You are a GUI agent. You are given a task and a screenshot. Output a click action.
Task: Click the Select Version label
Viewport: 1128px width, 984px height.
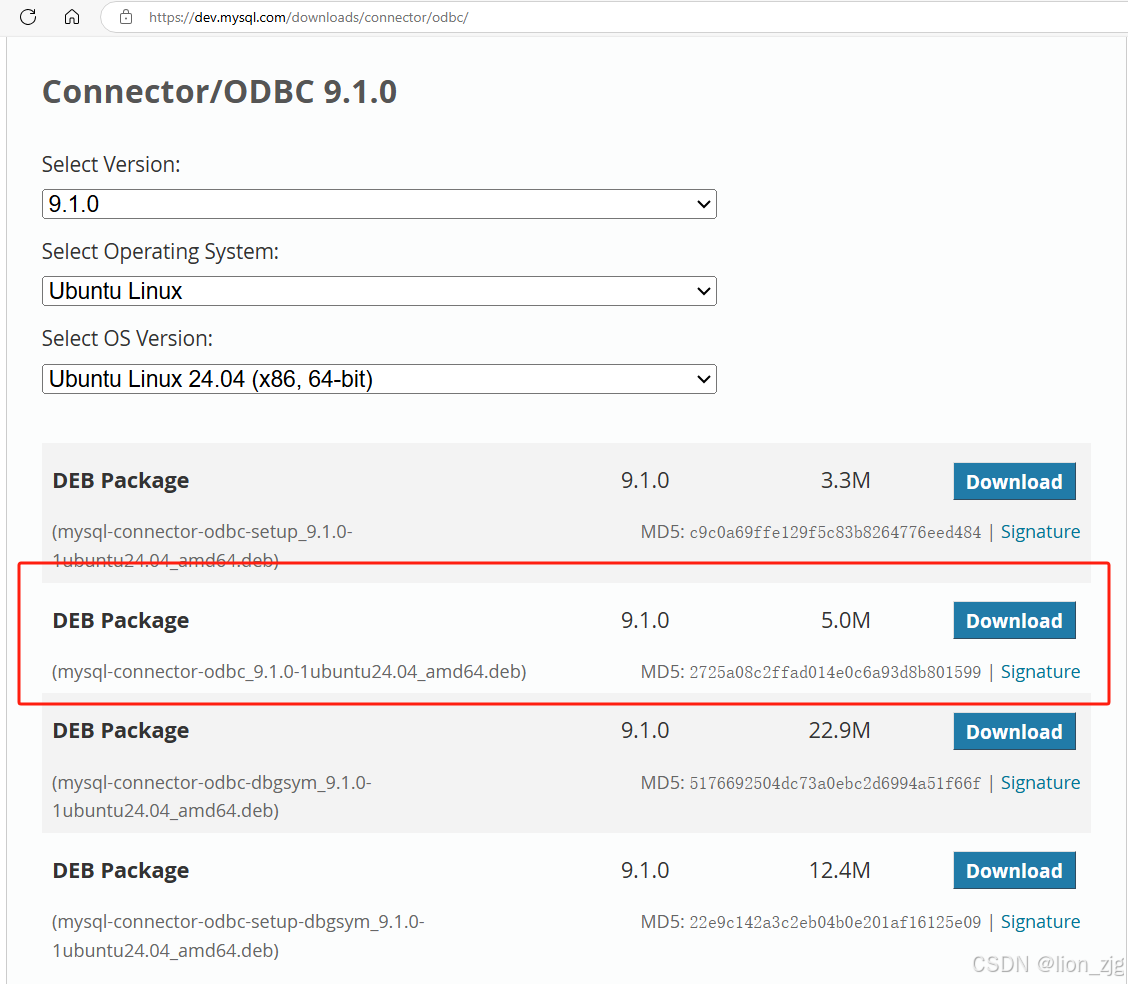click(x=111, y=165)
